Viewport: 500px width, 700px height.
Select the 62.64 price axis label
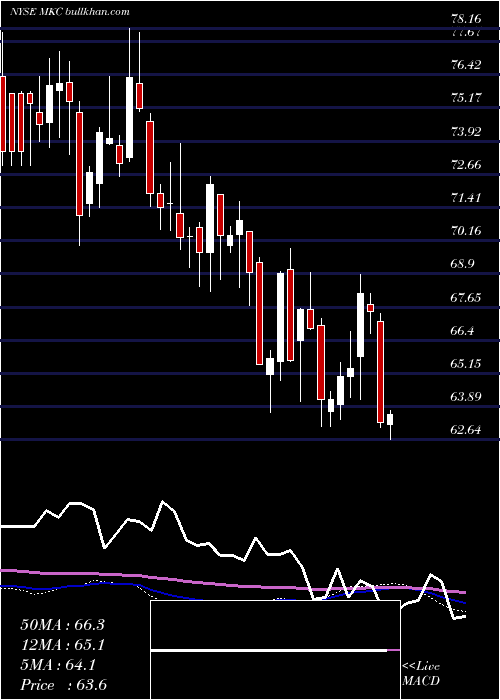coord(466,430)
